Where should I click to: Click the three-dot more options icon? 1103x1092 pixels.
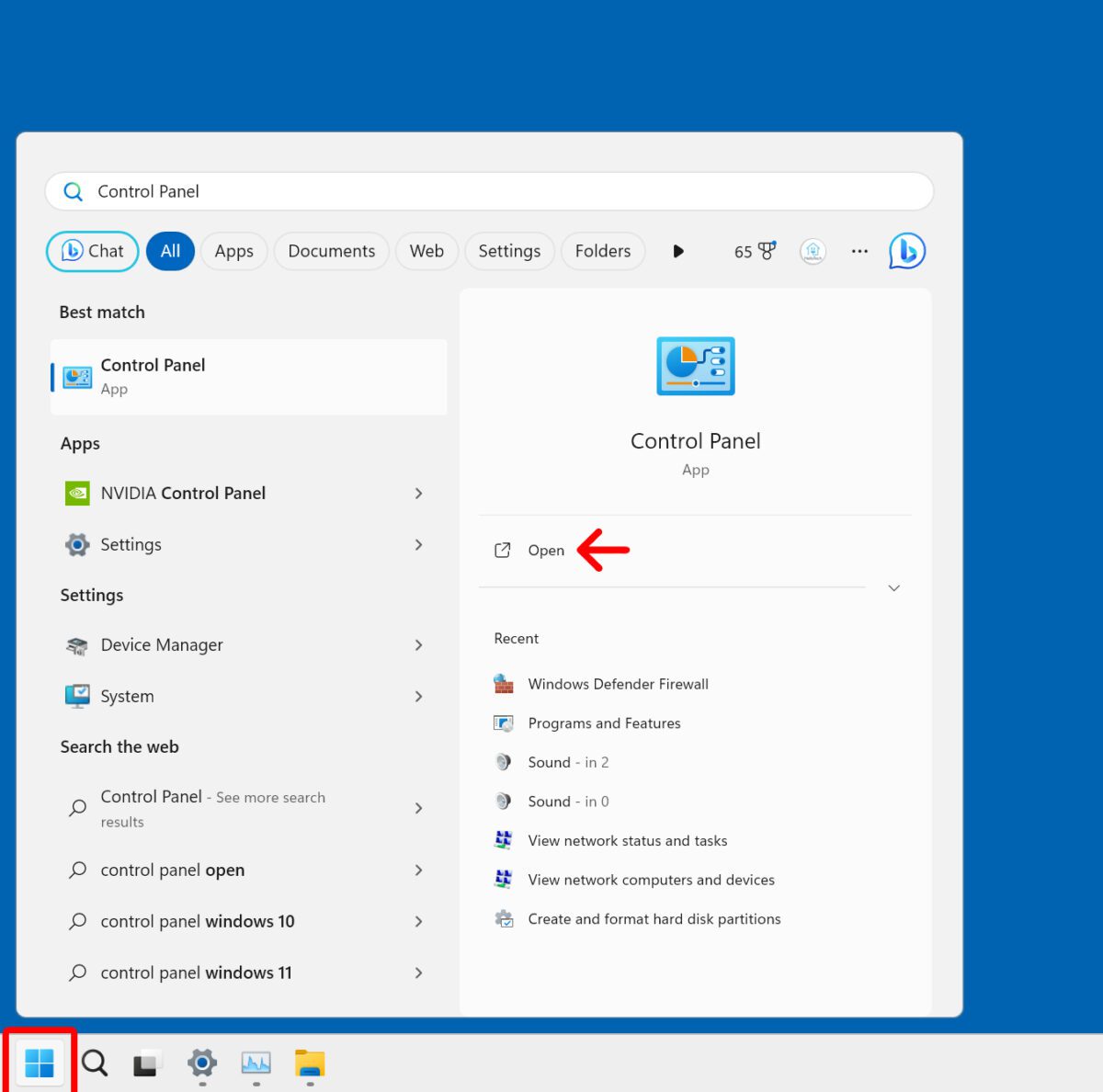(x=859, y=251)
